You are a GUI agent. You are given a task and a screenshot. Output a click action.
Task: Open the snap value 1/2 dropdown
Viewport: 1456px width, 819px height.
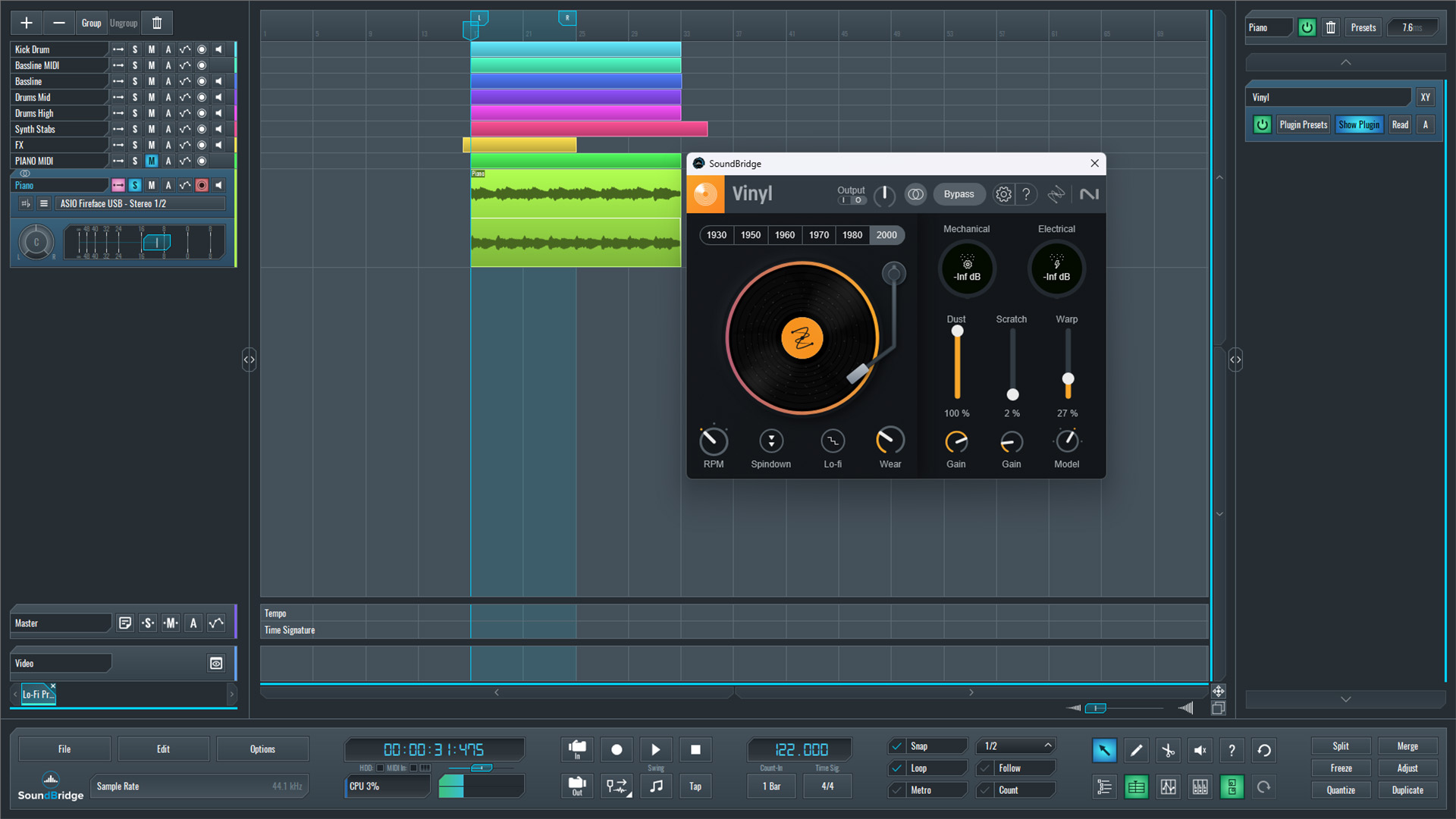[1017, 746]
